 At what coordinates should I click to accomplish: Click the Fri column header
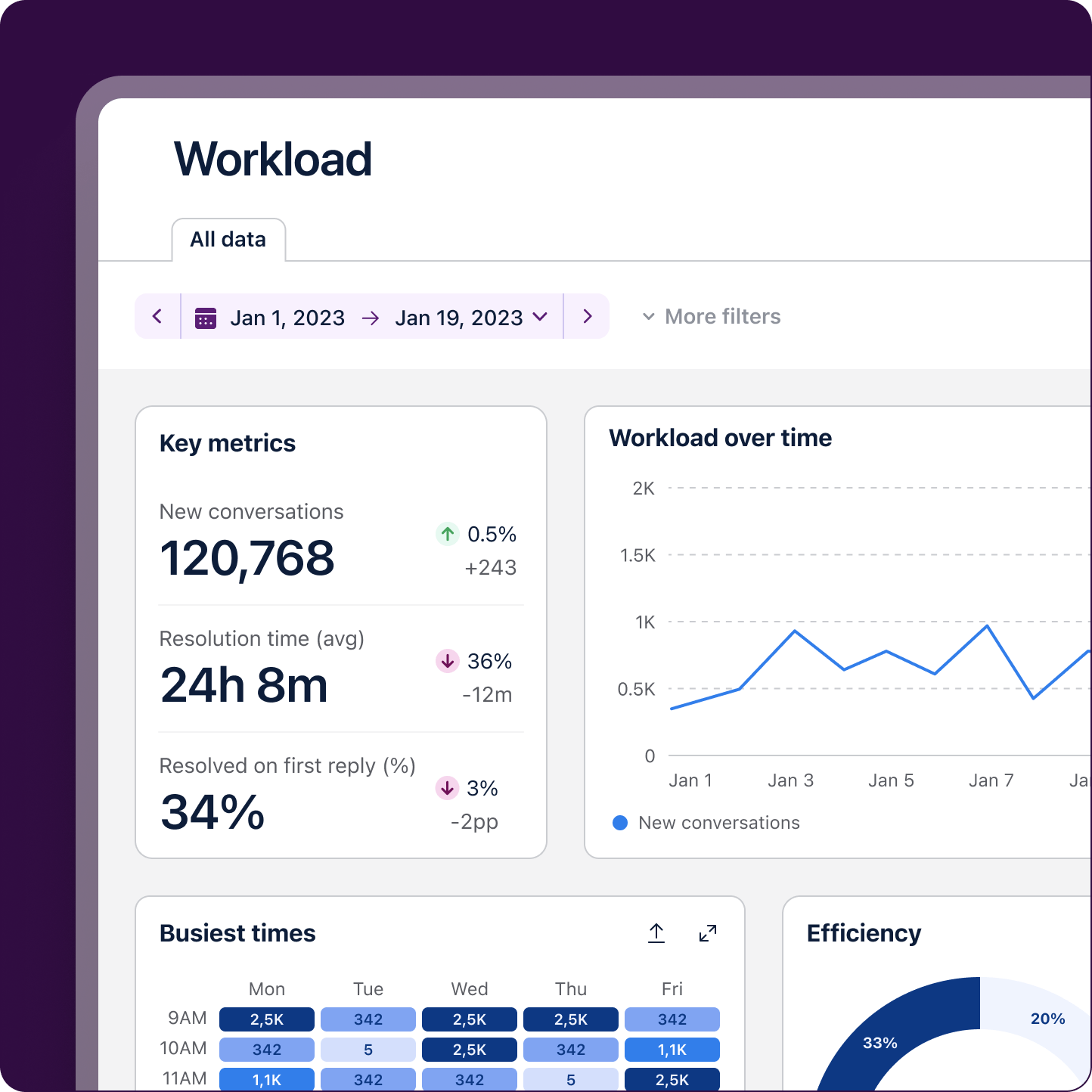pyautogui.click(x=672, y=989)
